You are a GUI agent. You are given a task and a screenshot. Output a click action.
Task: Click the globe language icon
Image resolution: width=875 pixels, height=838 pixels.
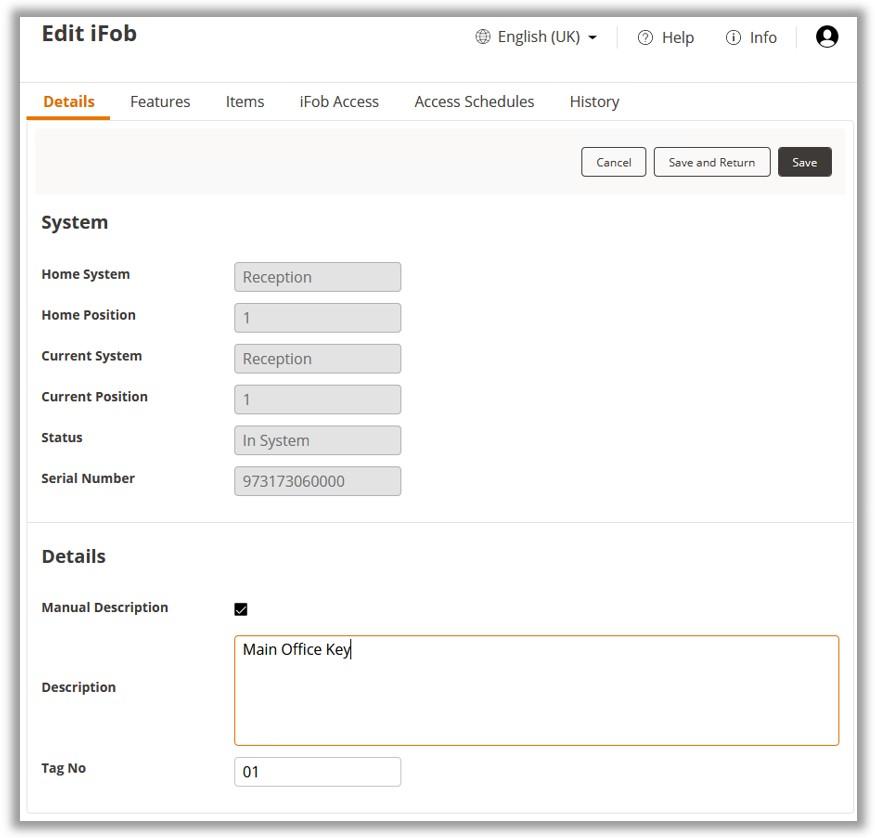[483, 37]
